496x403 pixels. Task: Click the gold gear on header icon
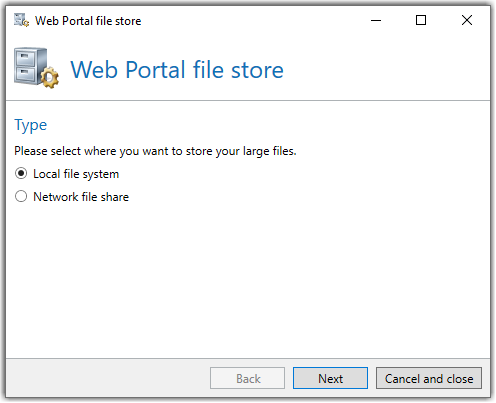pos(50,78)
